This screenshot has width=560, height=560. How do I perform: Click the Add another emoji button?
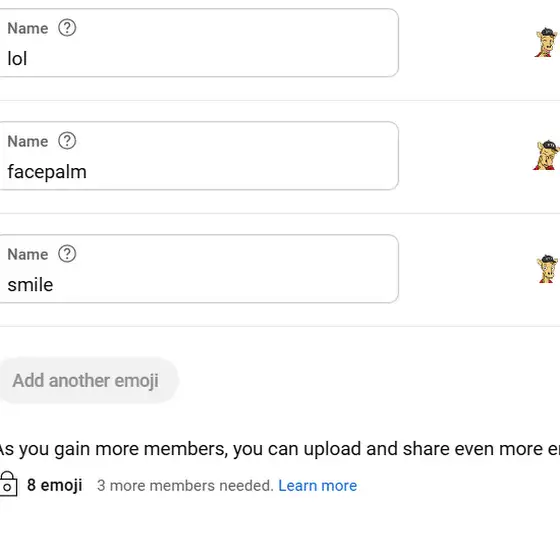point(88,380)
